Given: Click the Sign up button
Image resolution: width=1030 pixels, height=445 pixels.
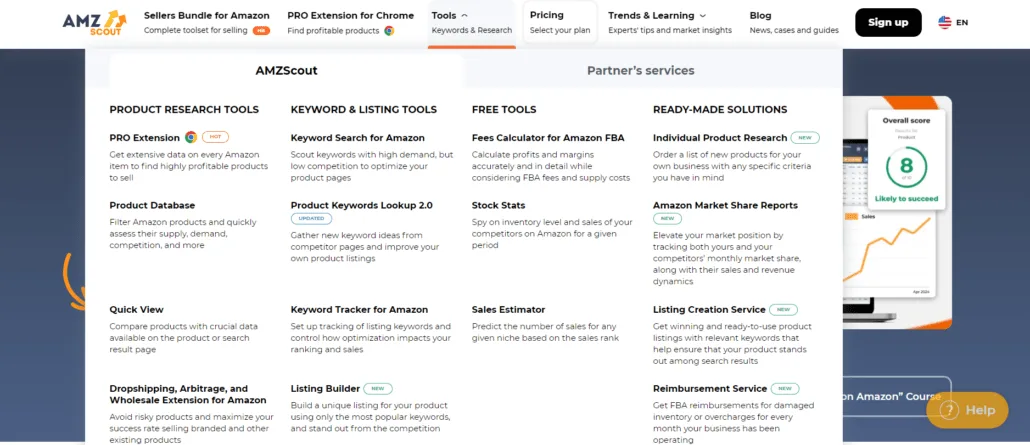Looking at the screenshot, I should coord(888,22).
